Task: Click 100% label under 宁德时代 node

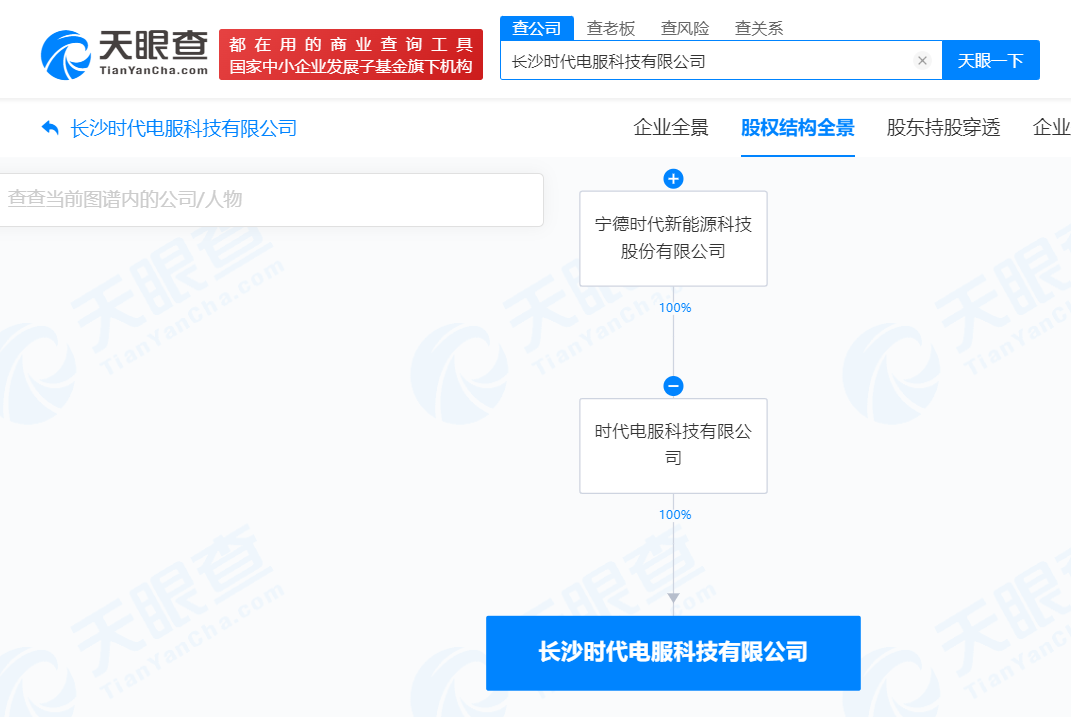Action: [675, 308]
